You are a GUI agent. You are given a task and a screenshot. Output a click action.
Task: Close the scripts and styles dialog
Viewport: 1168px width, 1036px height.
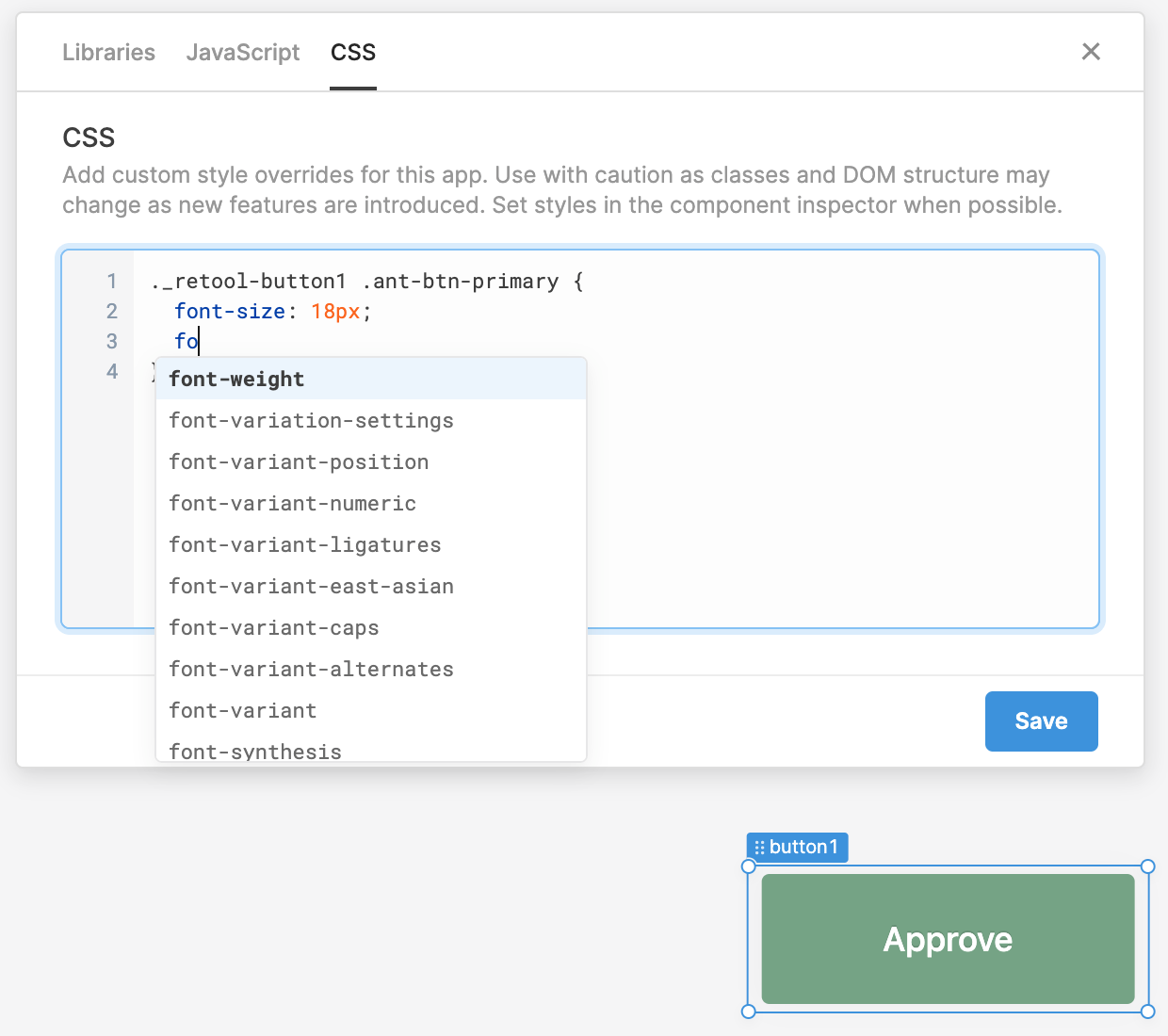(1091, 52)
